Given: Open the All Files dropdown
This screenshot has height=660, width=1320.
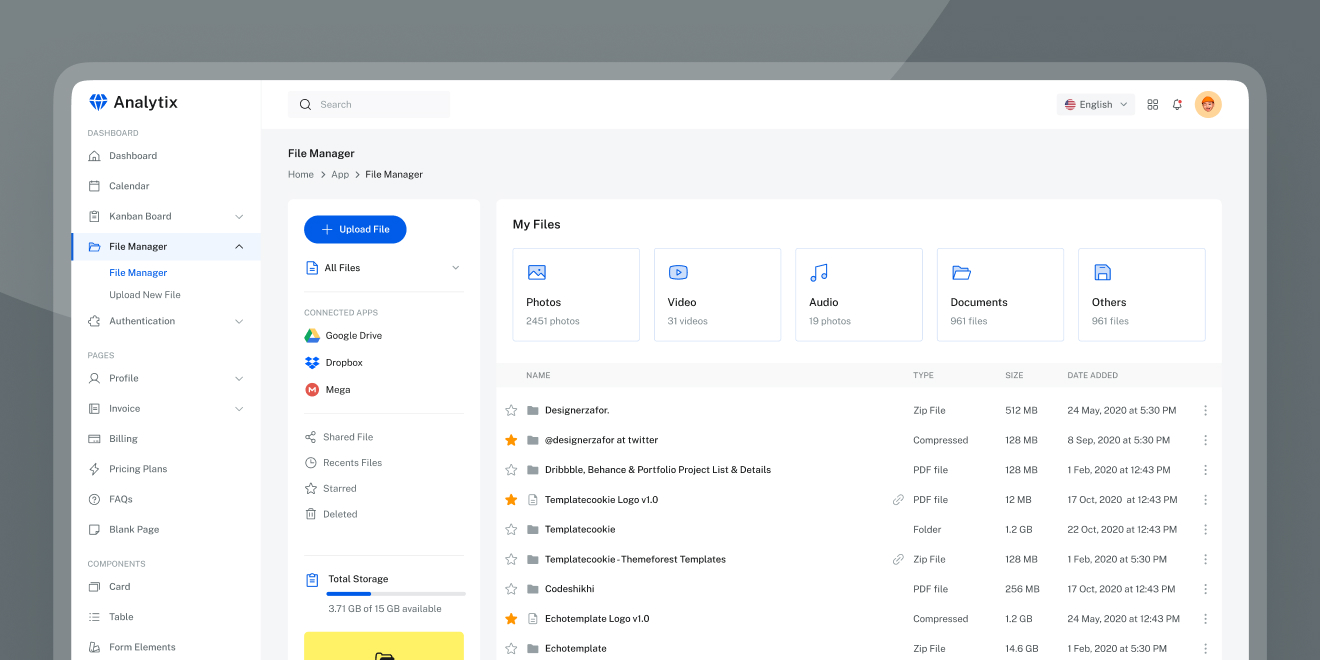Looking at the screenshot, I should click(x=384, y=268).
